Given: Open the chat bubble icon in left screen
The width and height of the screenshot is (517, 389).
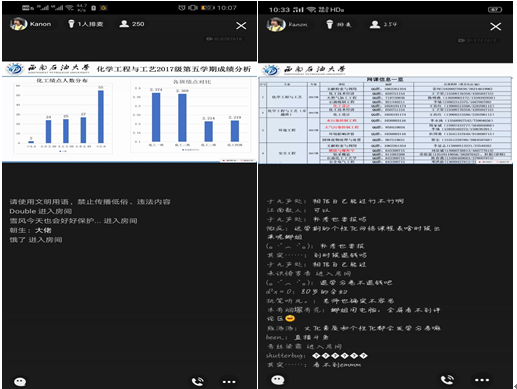Looking at the screenshot, I should click(x=20, y=381).
